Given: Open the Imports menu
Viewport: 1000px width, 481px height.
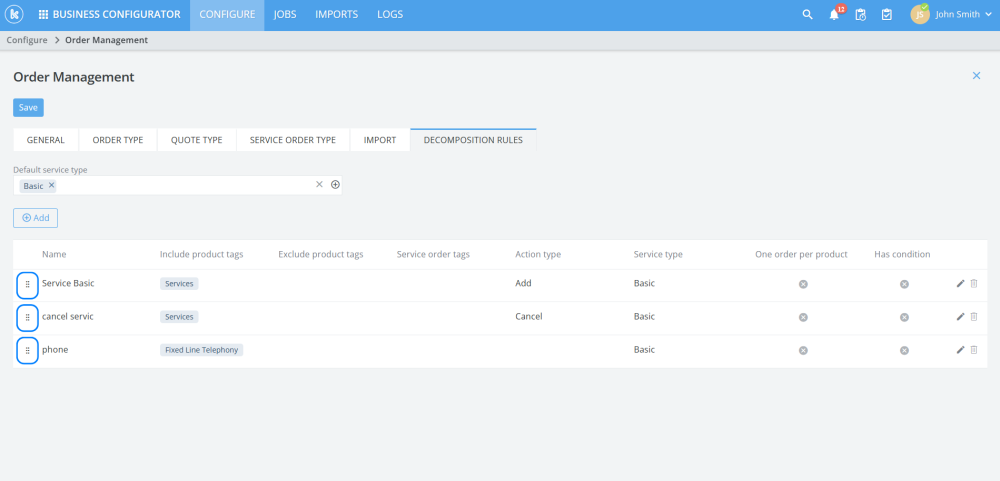Looking at the screenshot, I should (337, 15).
